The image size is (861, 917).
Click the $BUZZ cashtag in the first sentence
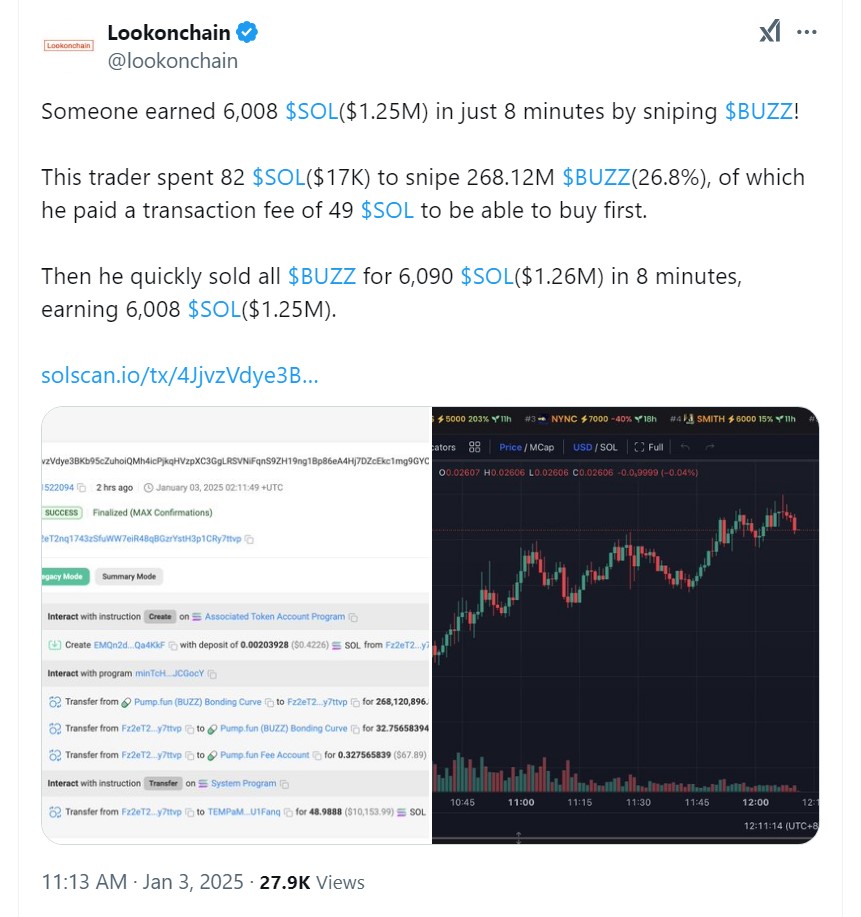[x=758, y=111]
